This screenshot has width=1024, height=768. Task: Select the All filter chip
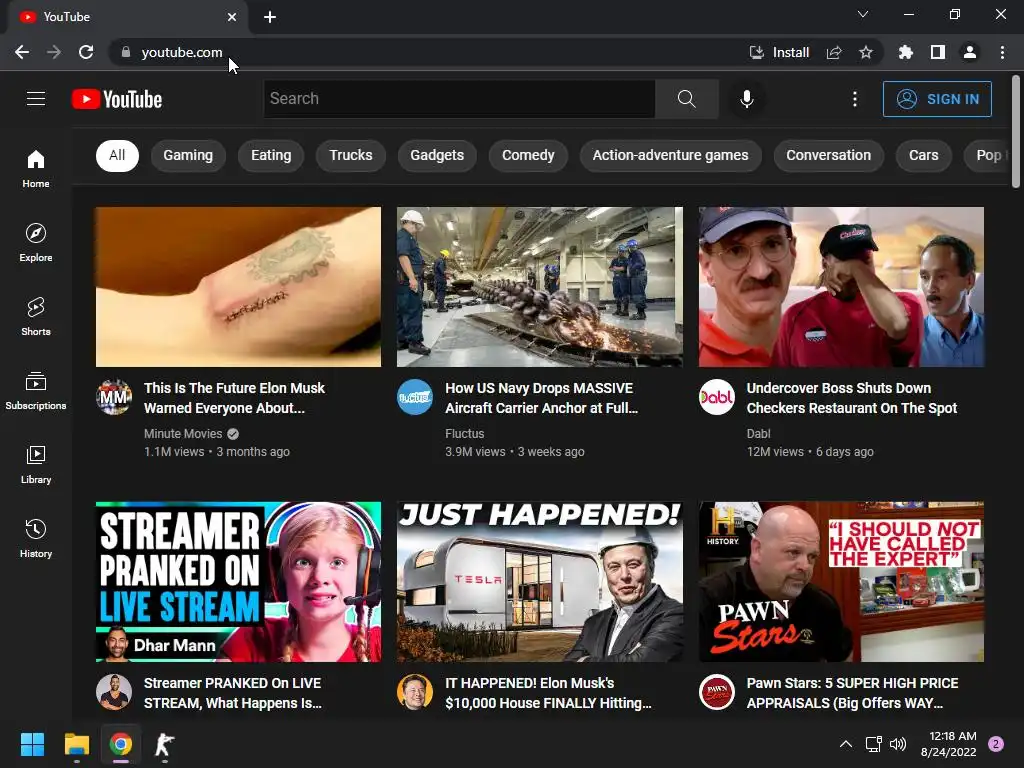point(117,155)
